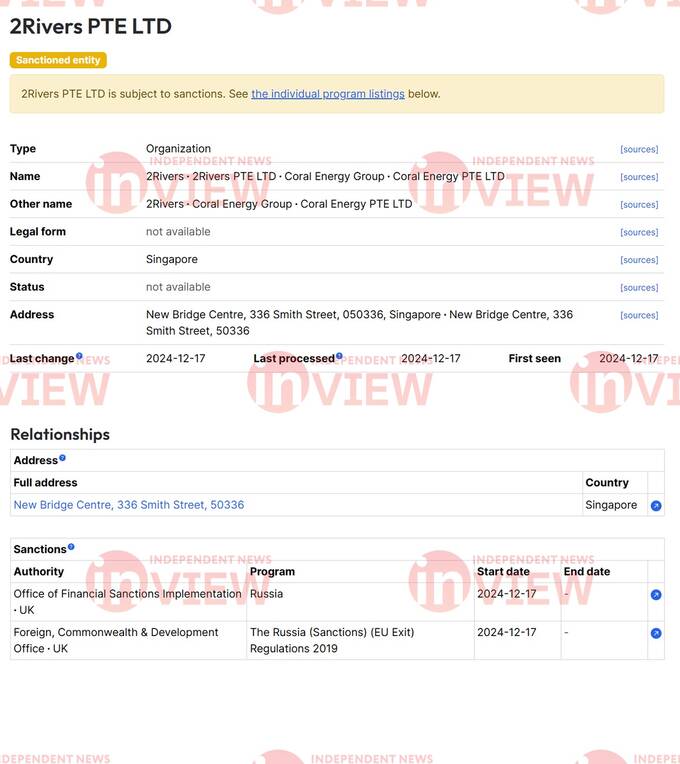The height and width of the screenshot is (764, 680).
Task: View sources for the Name field
Action: (x=639, y=177)
